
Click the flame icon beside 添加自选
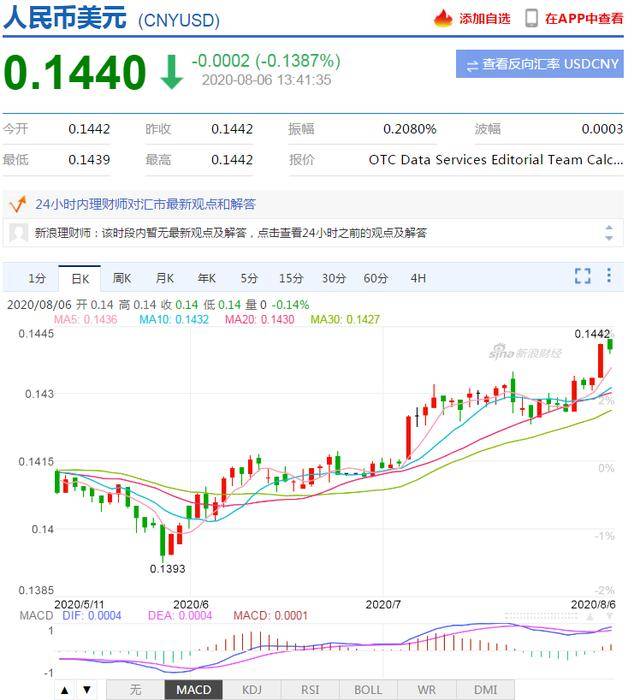(443, 18)
